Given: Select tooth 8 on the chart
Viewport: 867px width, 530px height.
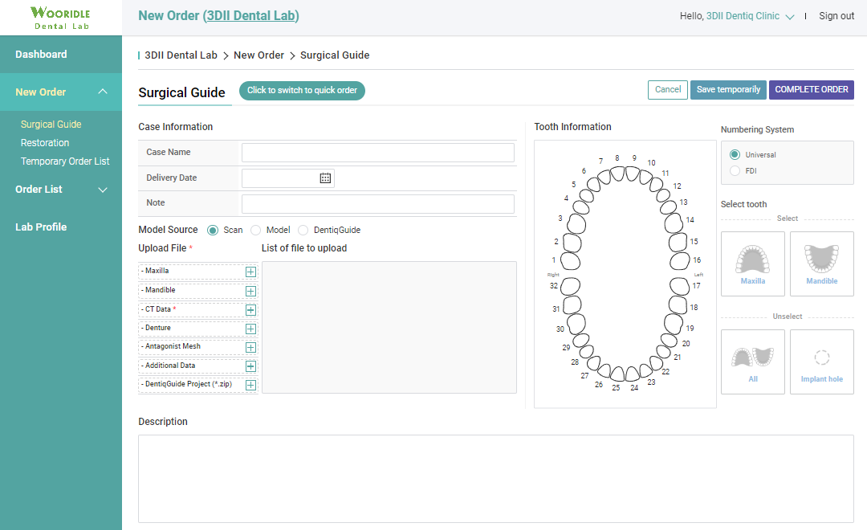Looking at the screenshot, I should [617, 174].
